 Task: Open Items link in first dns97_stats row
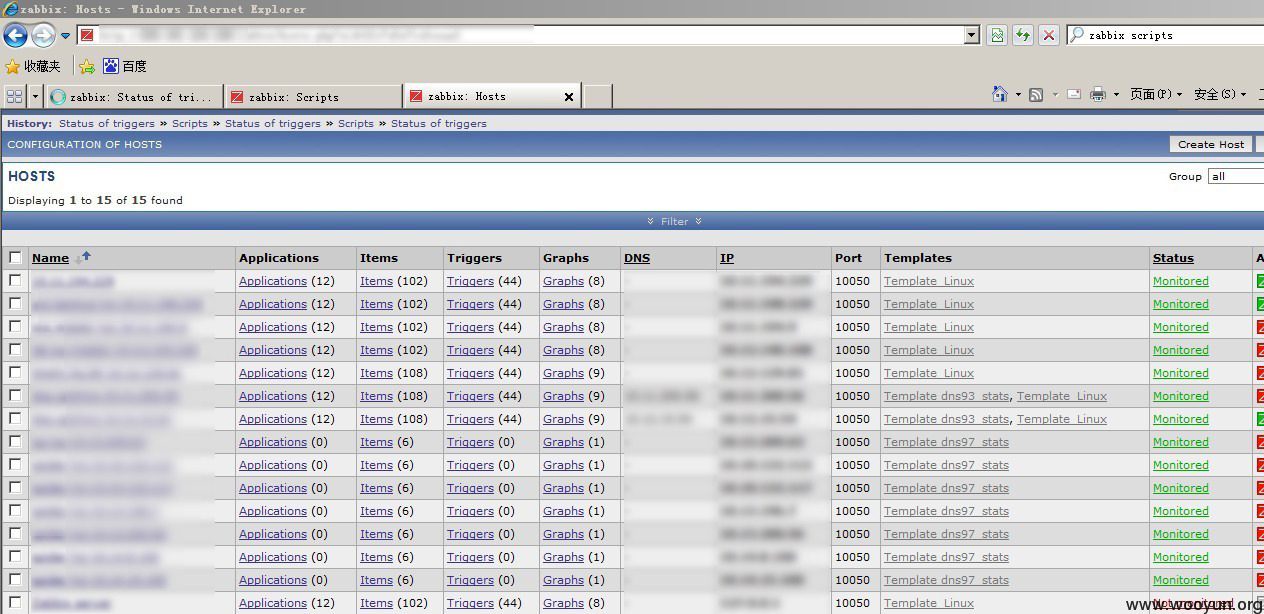pos(376,442)
